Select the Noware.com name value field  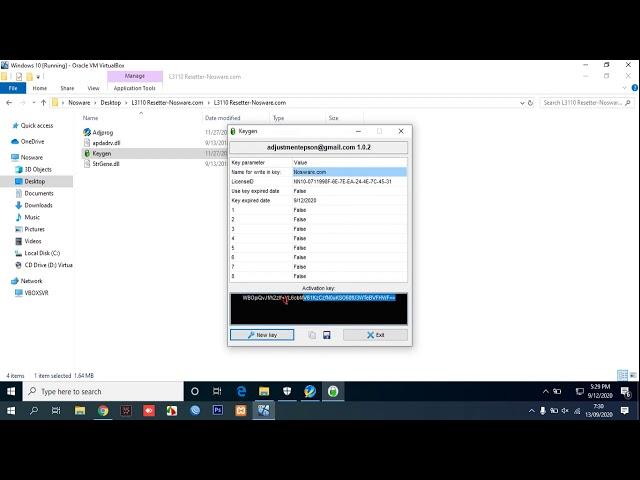point(349,172)
